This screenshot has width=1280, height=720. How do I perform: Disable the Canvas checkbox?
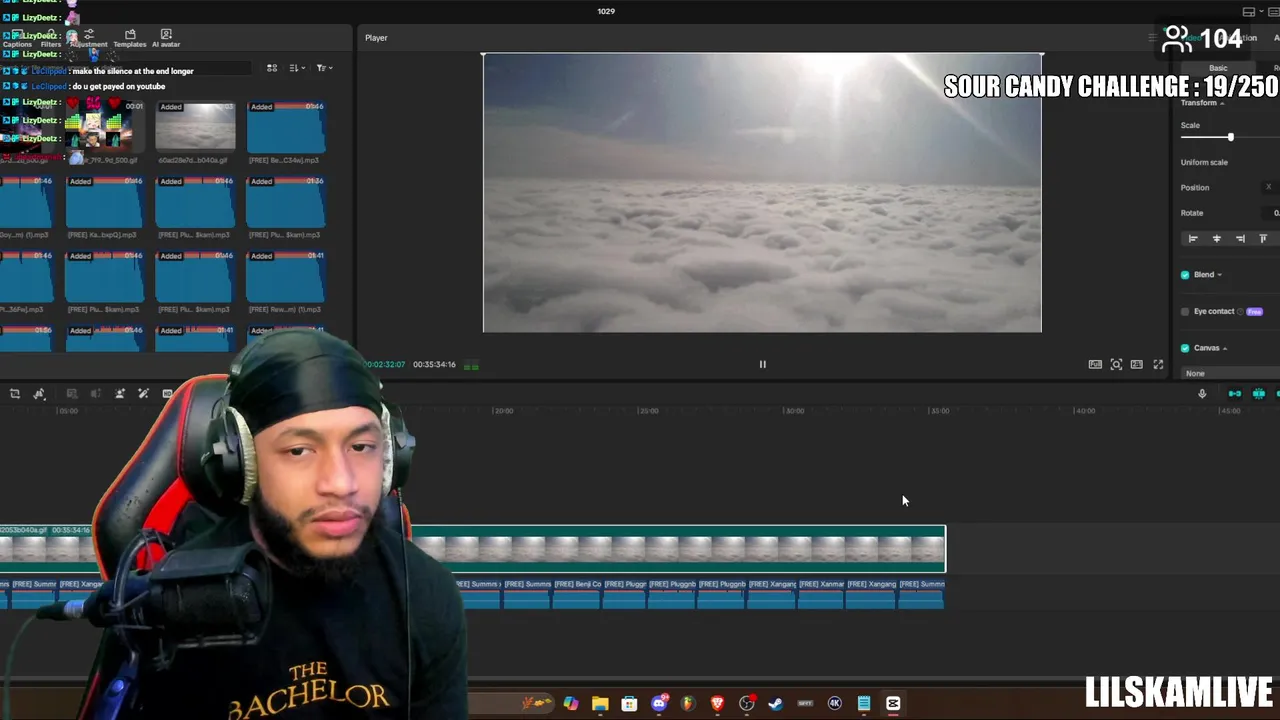(1185, 348)
